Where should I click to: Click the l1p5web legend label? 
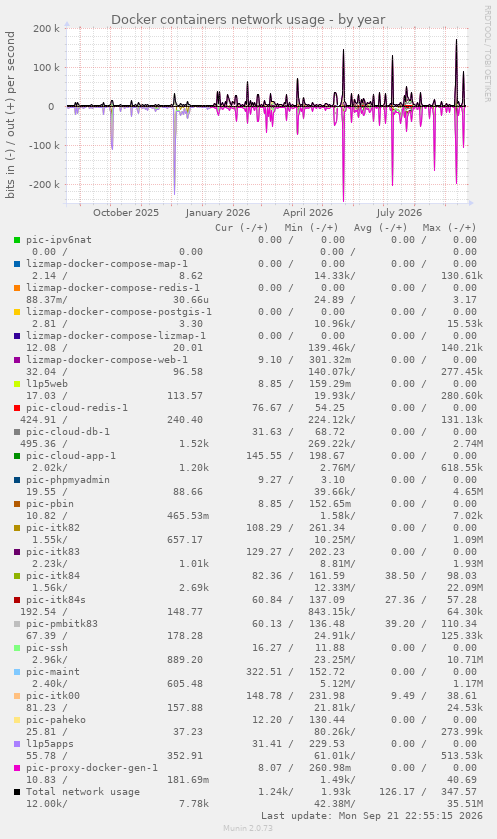tap(47, 384)
